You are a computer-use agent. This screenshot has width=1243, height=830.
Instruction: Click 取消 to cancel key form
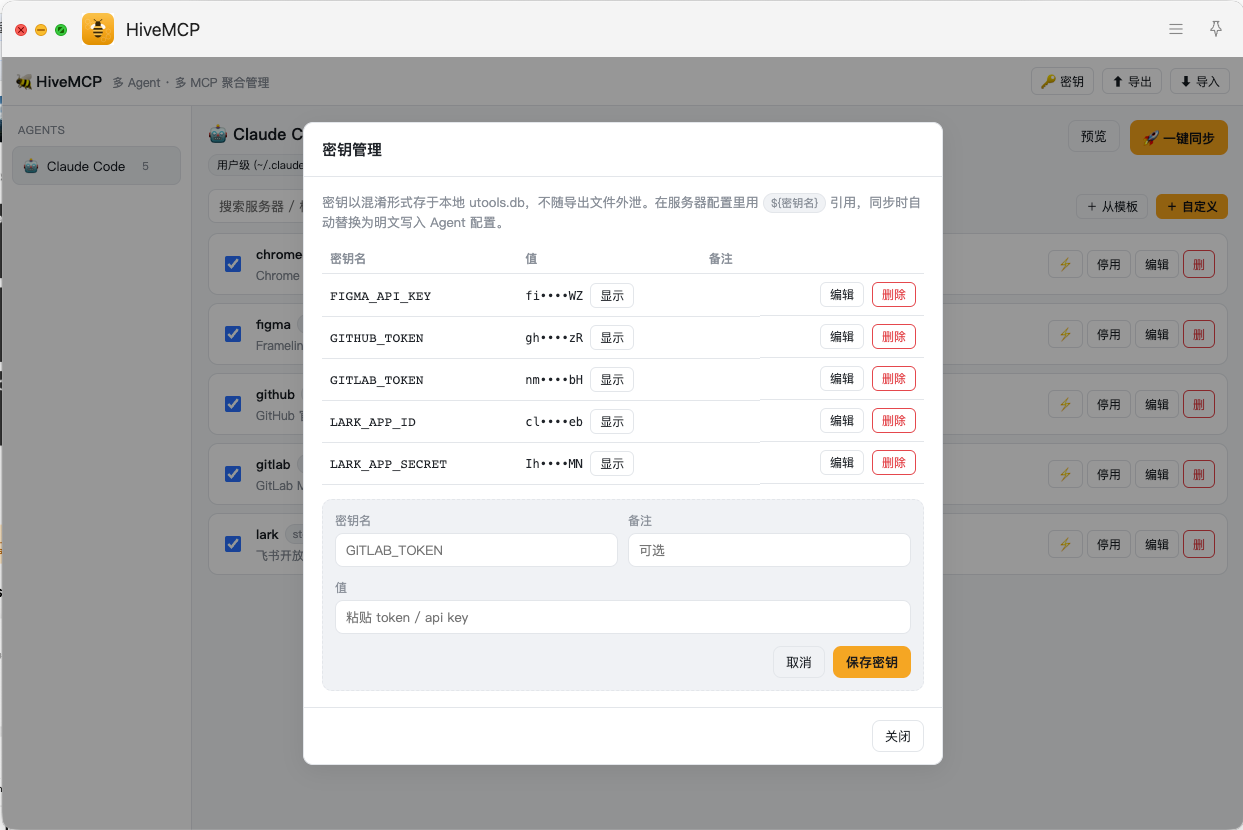(x=799, y=662)
